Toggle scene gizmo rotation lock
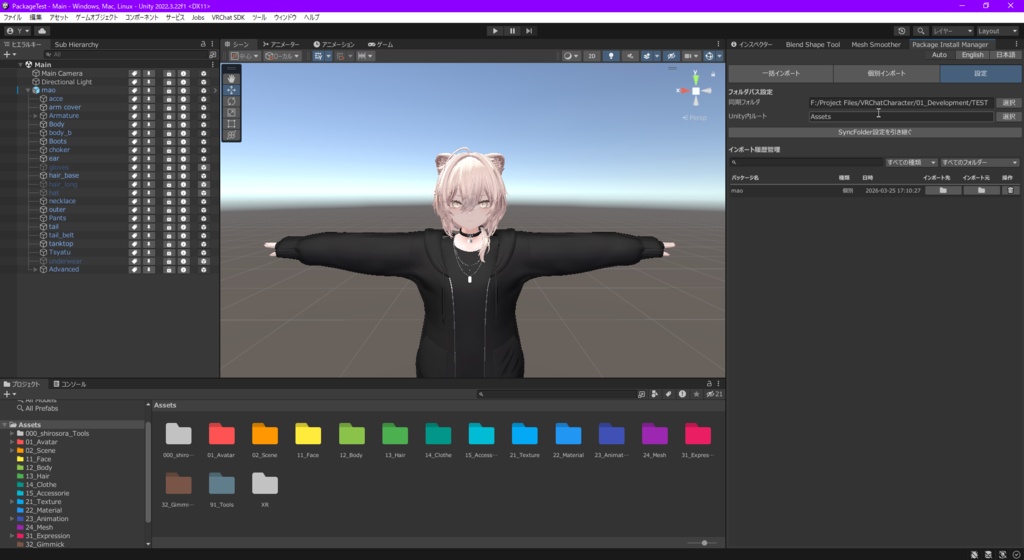This screenshot has width=1024, height=560. [713, 74]
